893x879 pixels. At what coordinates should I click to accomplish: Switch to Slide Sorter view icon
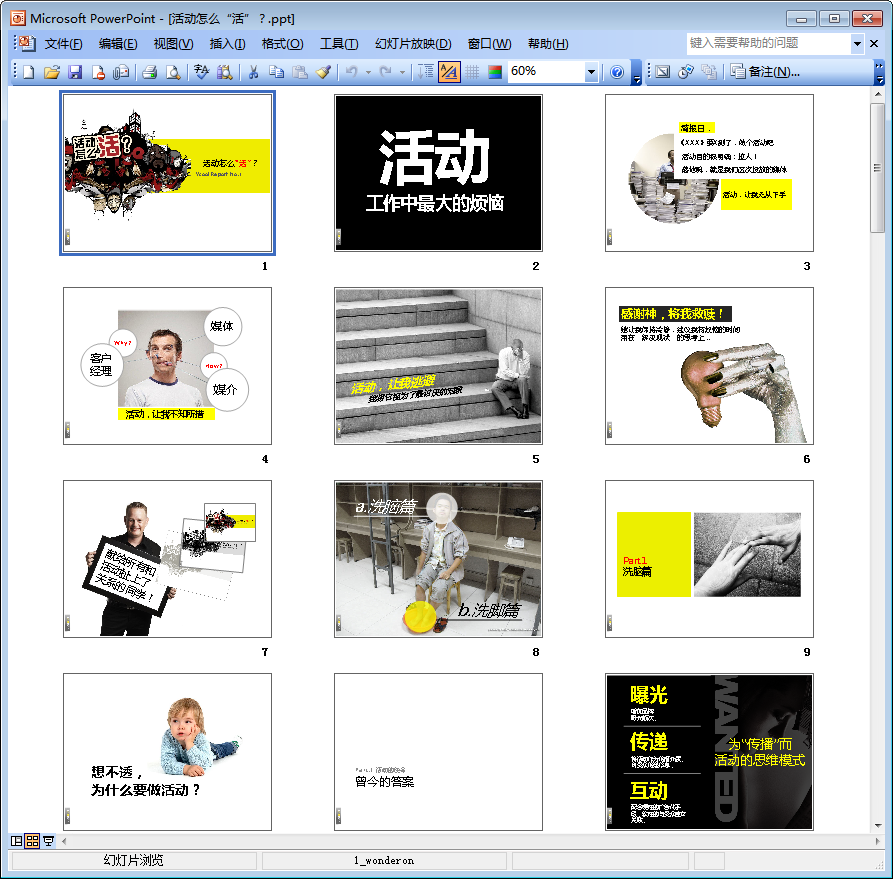(x=32, y=841)
